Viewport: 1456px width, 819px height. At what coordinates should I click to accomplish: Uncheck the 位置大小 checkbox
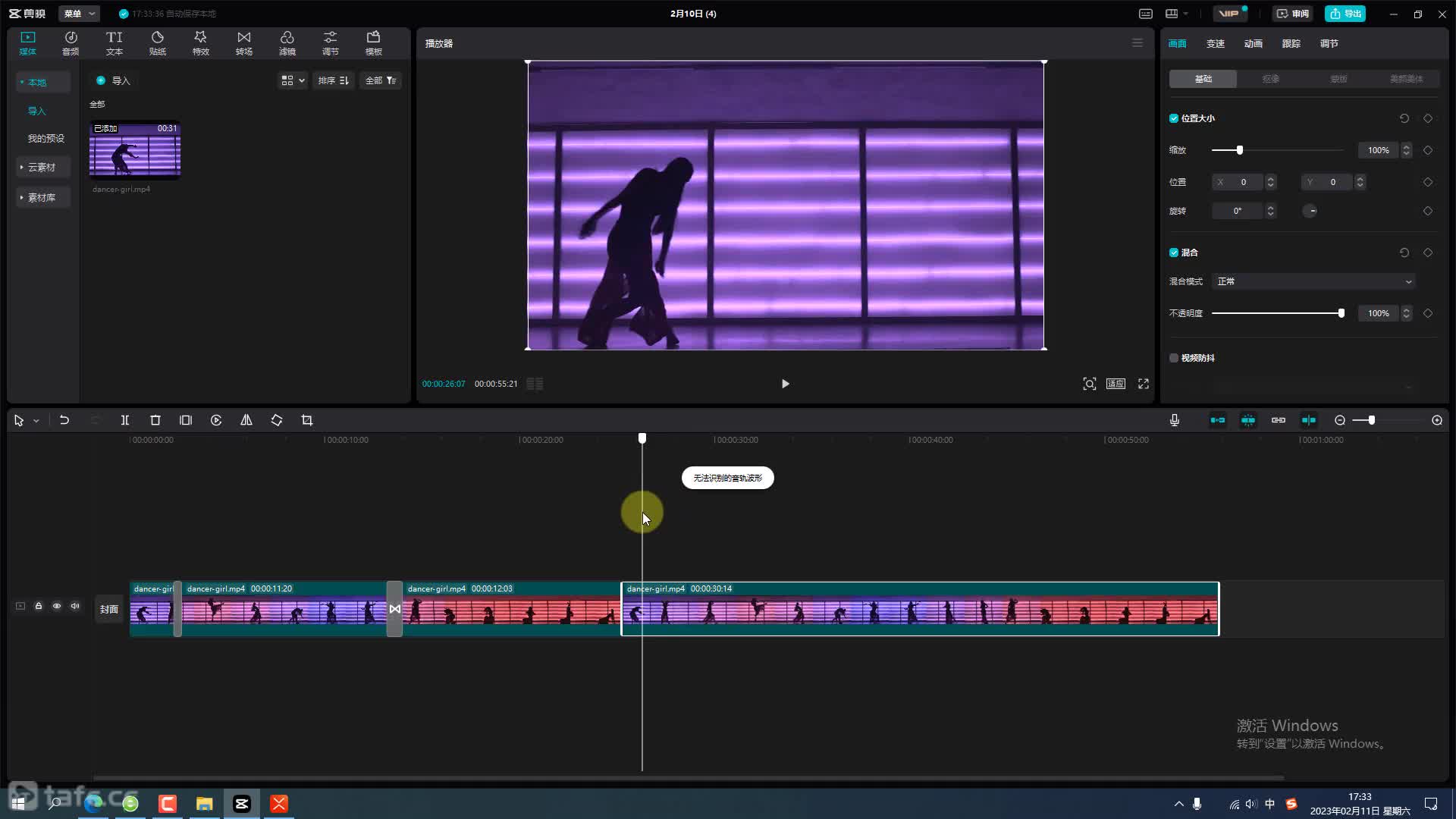pos(1174,118)
